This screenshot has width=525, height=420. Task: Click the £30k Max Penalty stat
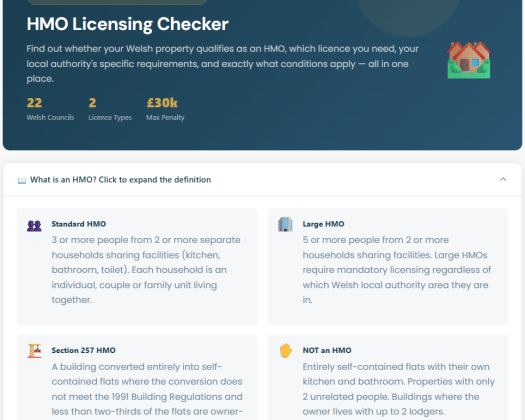165,109
